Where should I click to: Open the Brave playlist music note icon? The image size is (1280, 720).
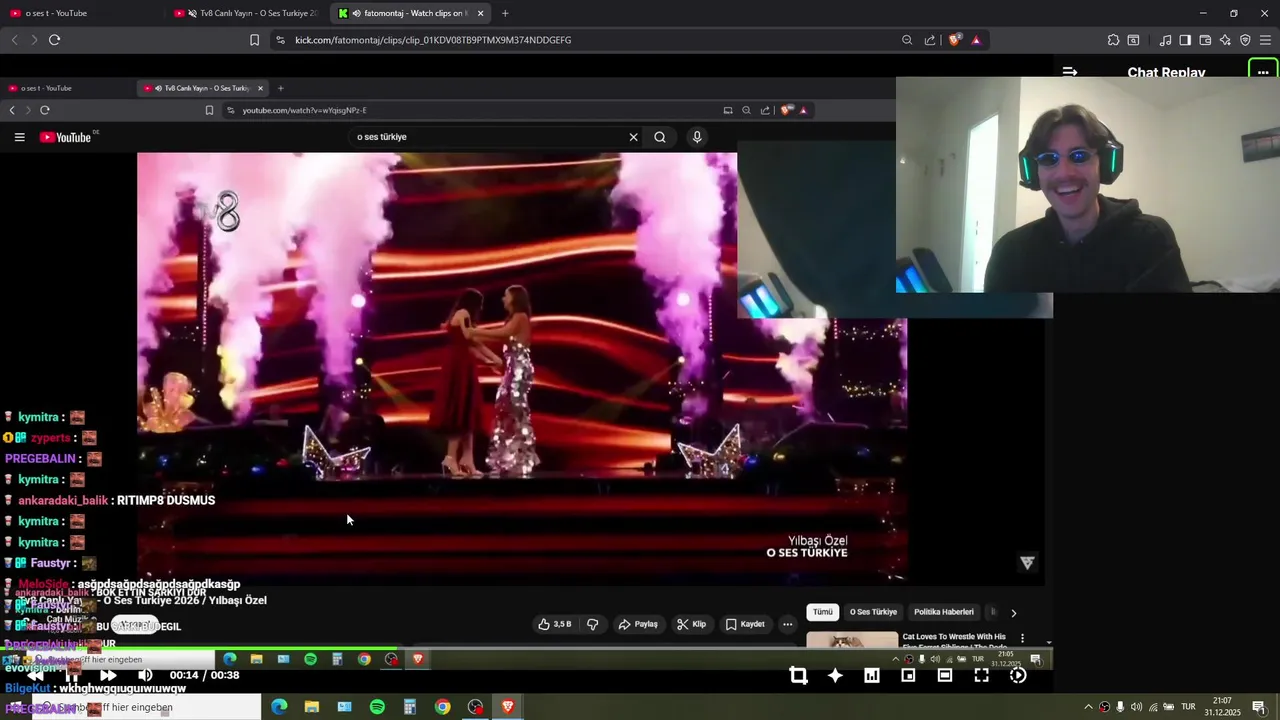pos(1165,40)
